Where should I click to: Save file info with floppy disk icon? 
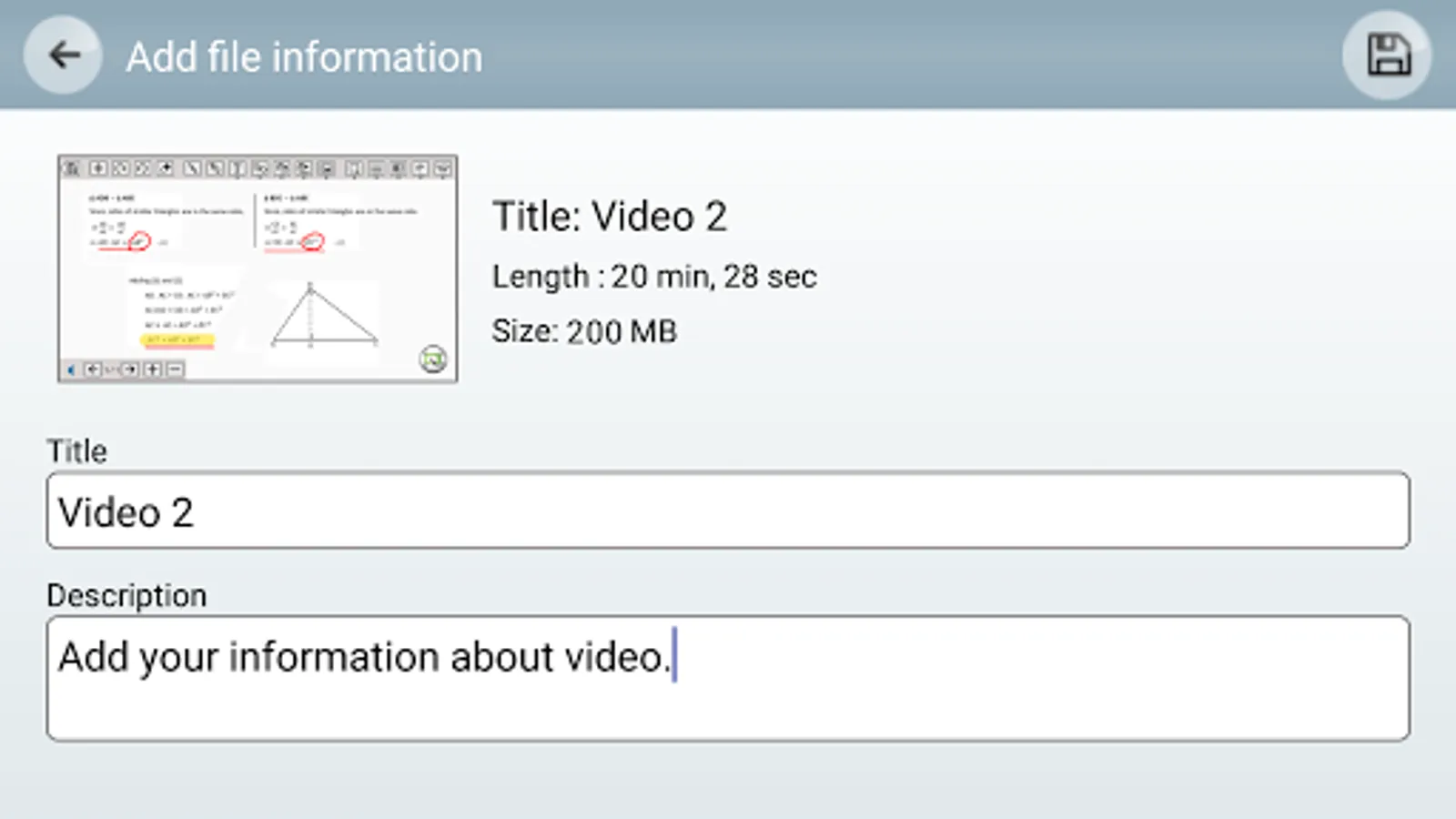pyautogui.click(x=1387, y=56)
